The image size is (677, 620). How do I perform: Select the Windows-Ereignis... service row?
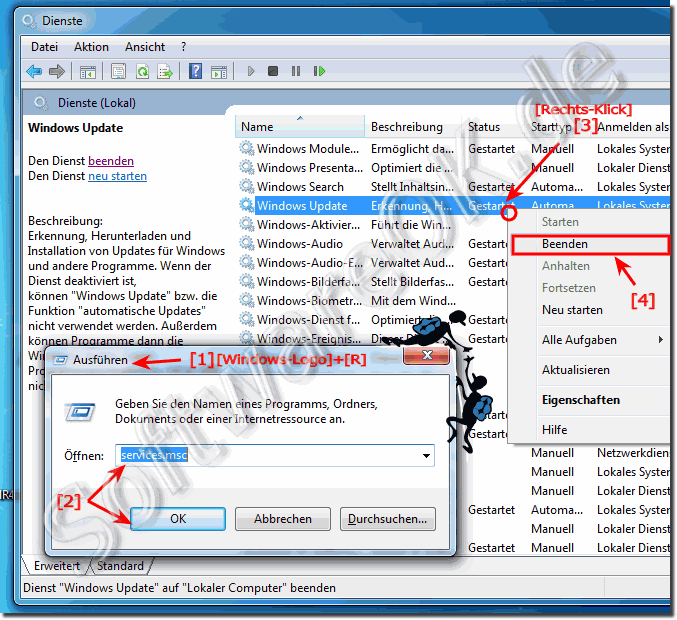(373, 339)
